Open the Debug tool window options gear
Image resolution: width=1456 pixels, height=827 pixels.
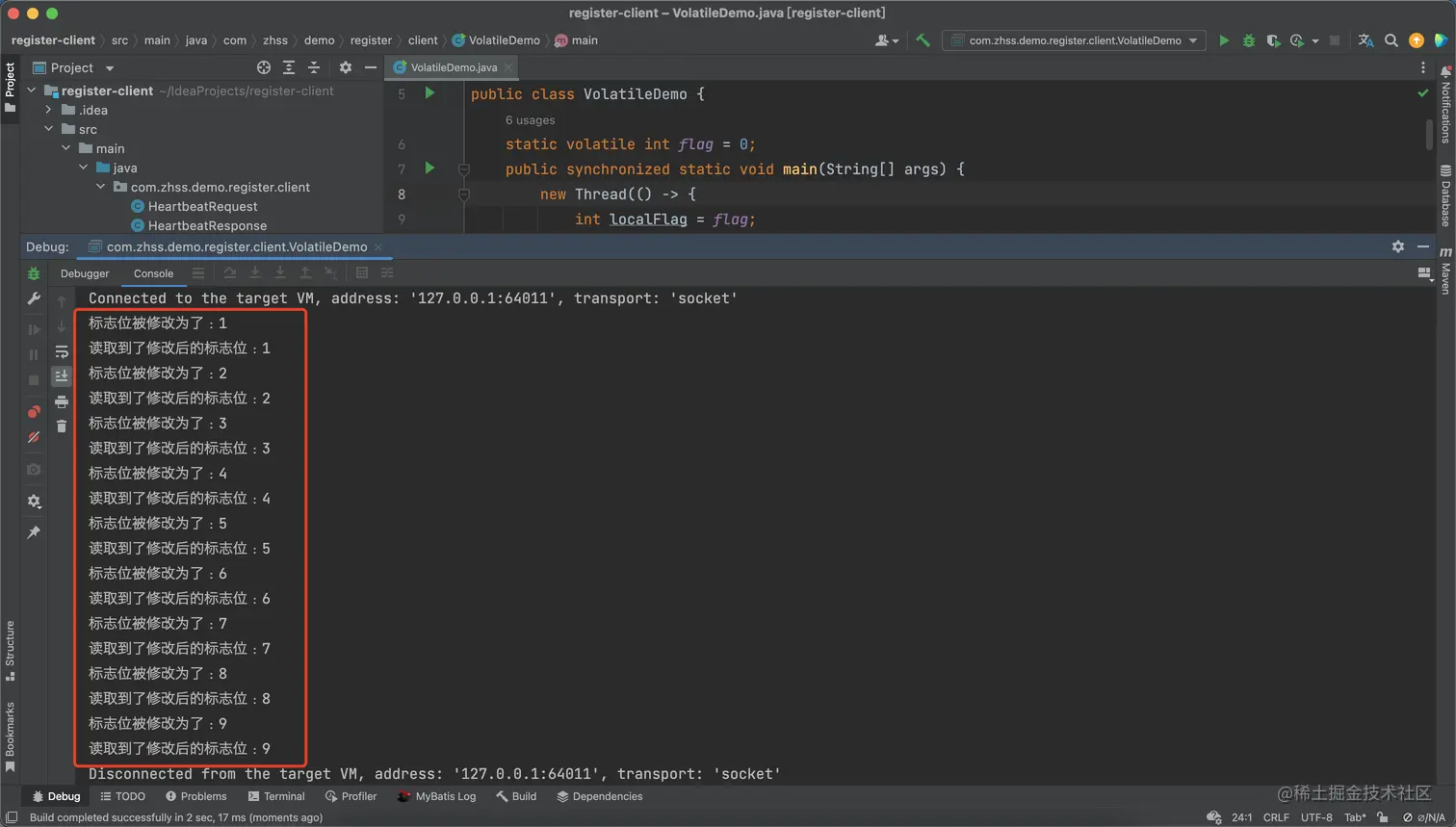tap(1398, 246)
